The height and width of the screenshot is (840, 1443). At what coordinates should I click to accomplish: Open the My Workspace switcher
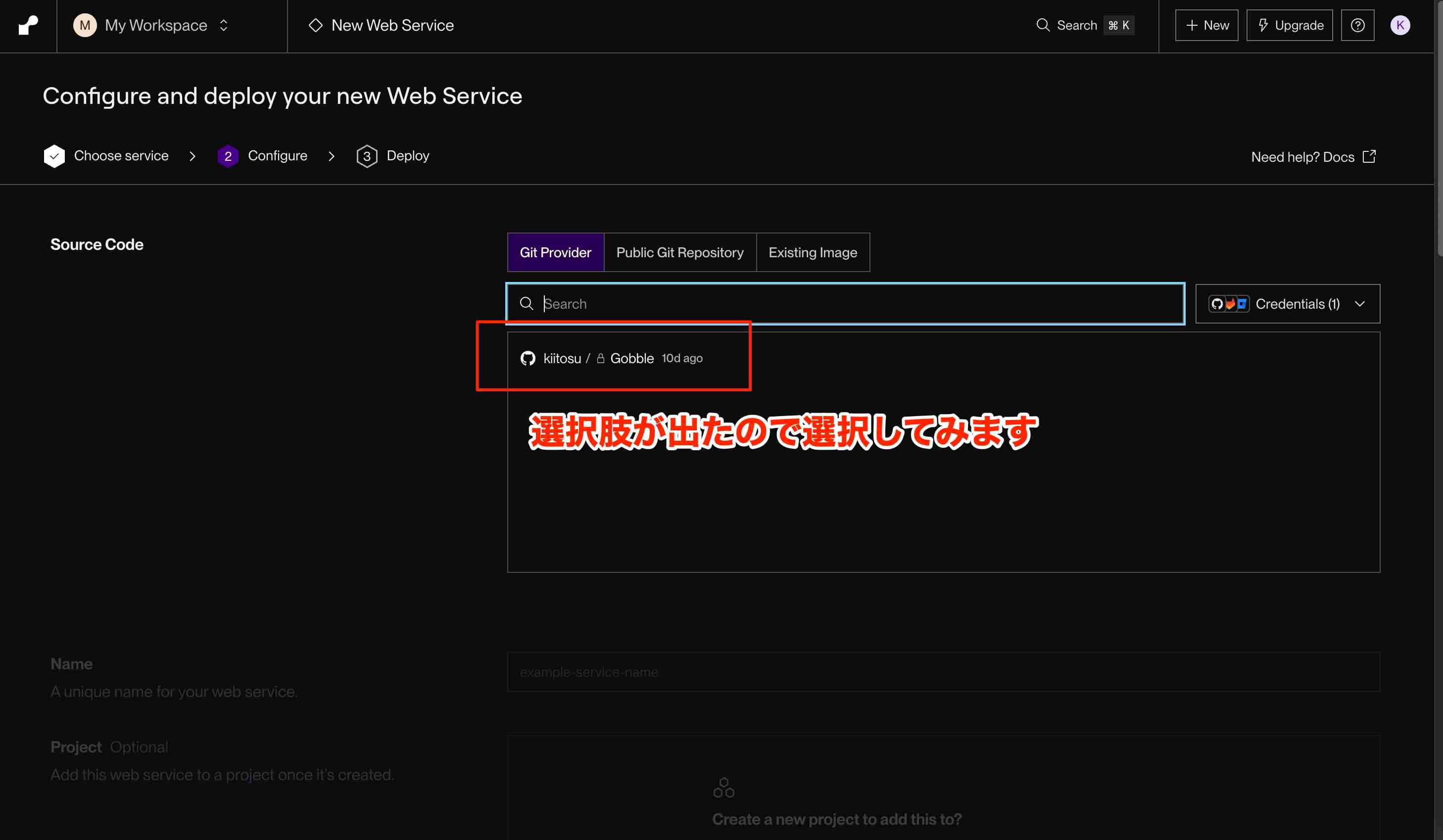pos(156,25)
